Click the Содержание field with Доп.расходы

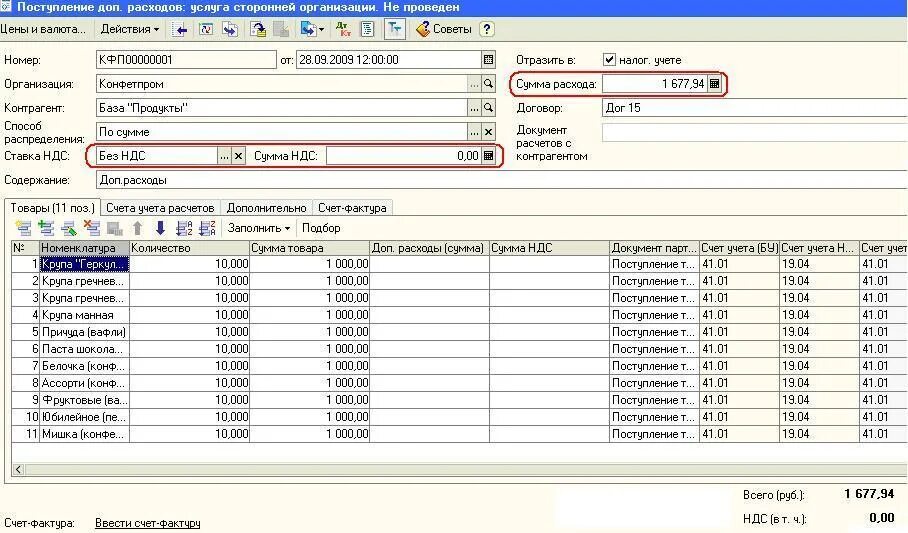pyautogui.click(x=502, y=180)
